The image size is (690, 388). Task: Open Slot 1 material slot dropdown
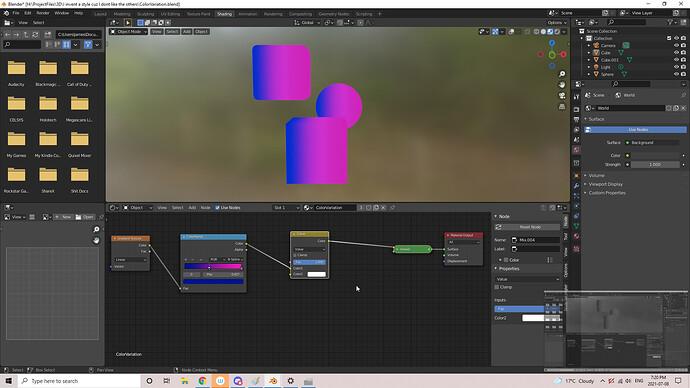pos(286,208)
